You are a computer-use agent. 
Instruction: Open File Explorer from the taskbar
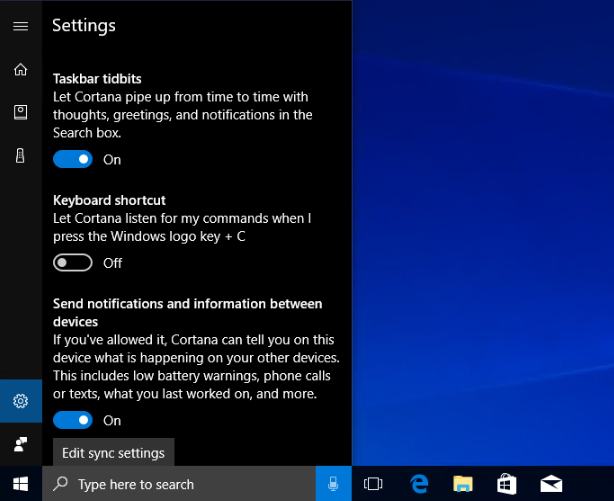pos(463,484)
